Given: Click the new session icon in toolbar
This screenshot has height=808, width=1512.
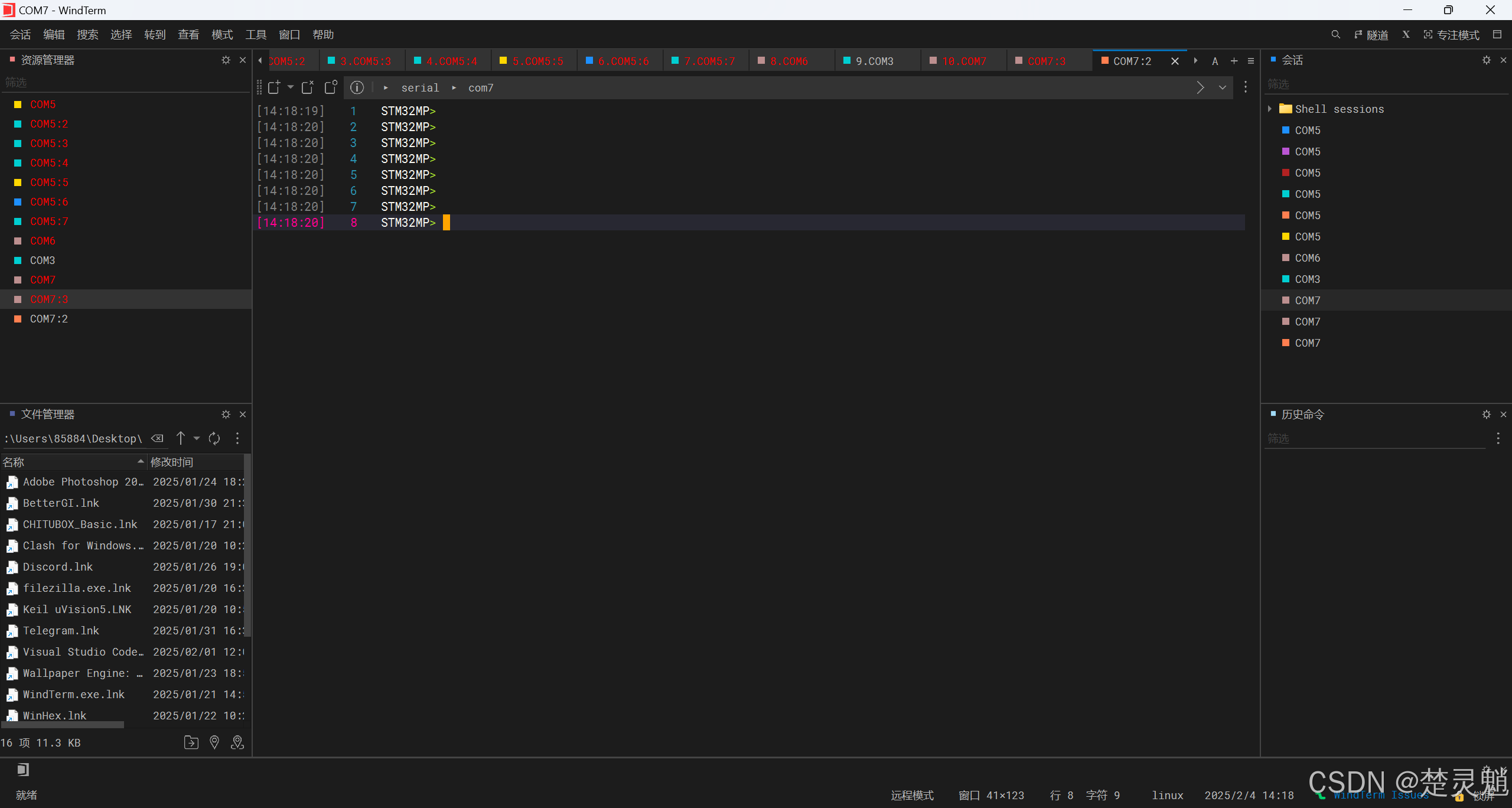Looking at the screenshot, I should [x=274, y=87].
